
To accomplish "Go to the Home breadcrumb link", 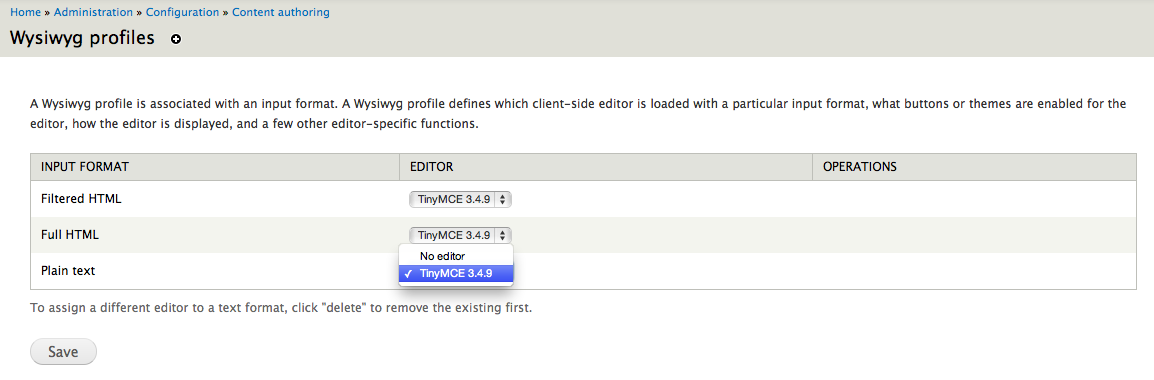I will [x=25, y=13].
